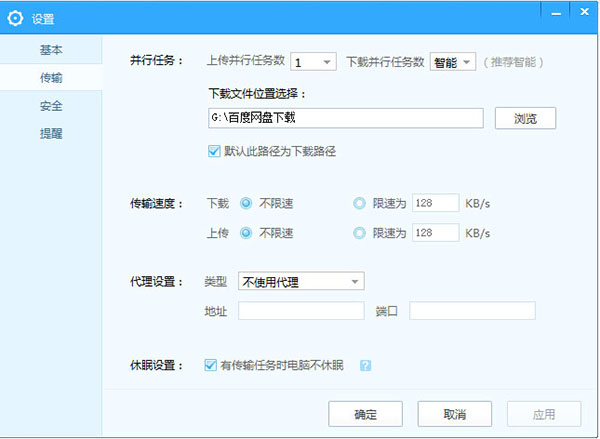
Task: Select 限速为 radio for 上传 speed
Action: point(360,232)
